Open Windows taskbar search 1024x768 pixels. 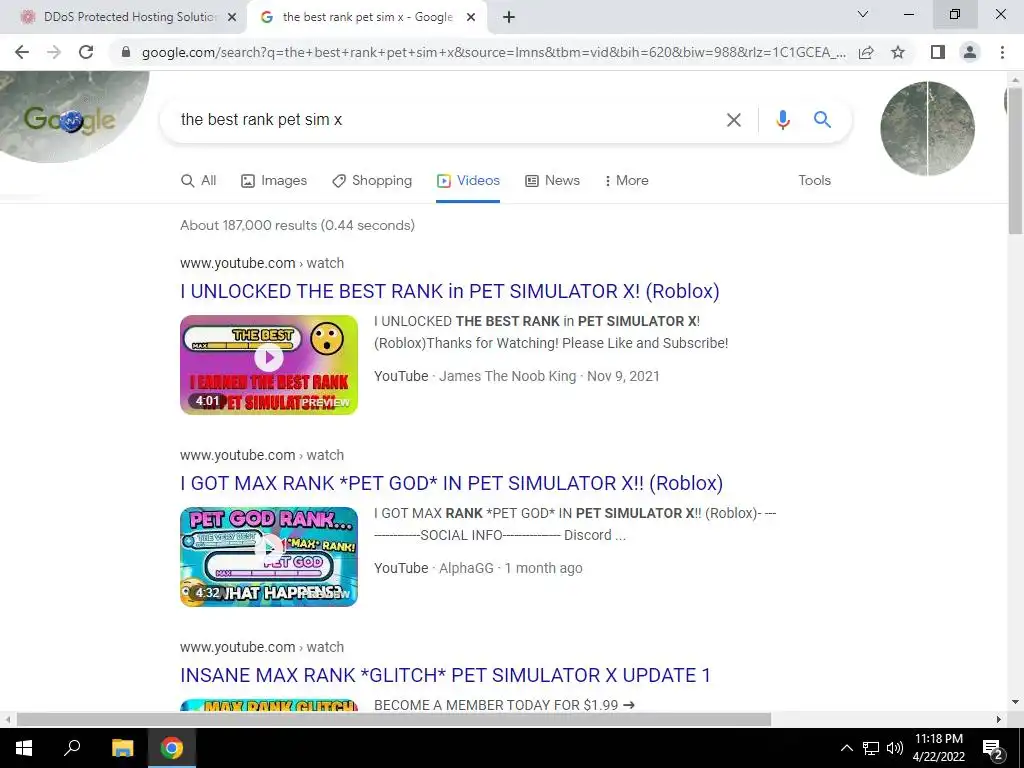point(72,748)
